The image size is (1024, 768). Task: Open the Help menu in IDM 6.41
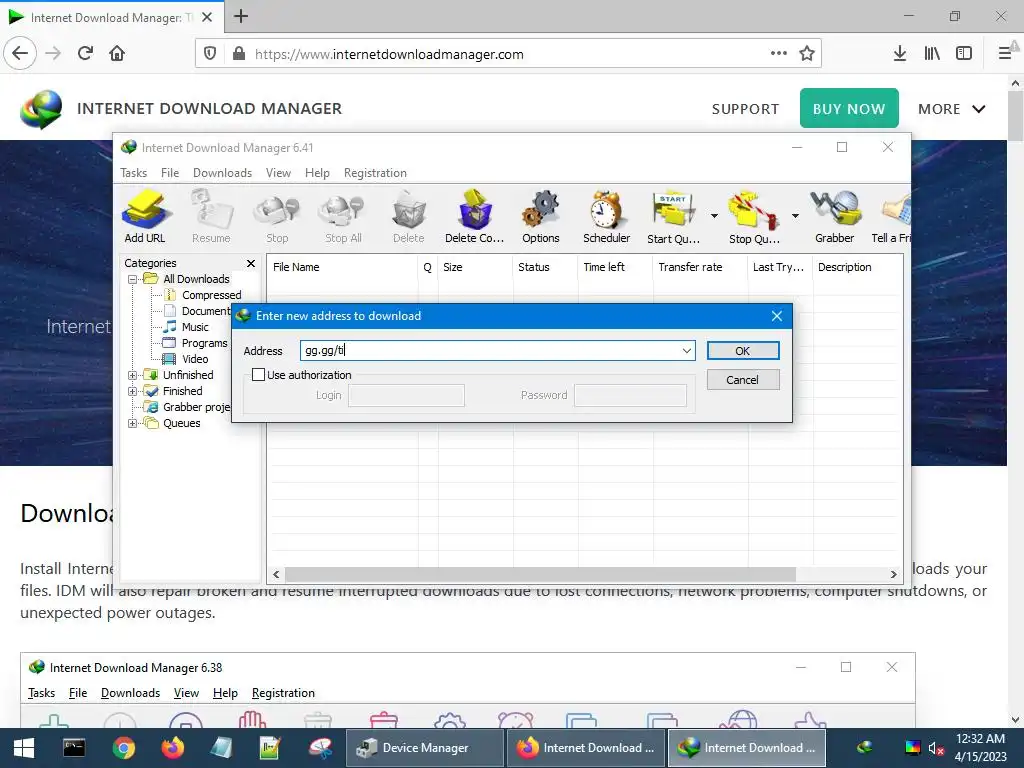(317, 173)
